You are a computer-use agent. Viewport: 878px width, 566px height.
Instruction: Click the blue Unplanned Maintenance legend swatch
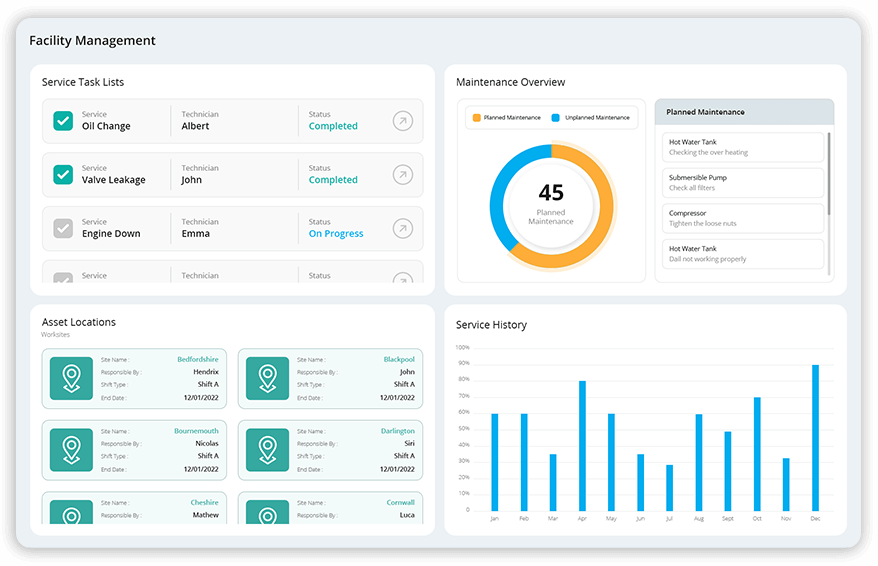tap(557, 117)
